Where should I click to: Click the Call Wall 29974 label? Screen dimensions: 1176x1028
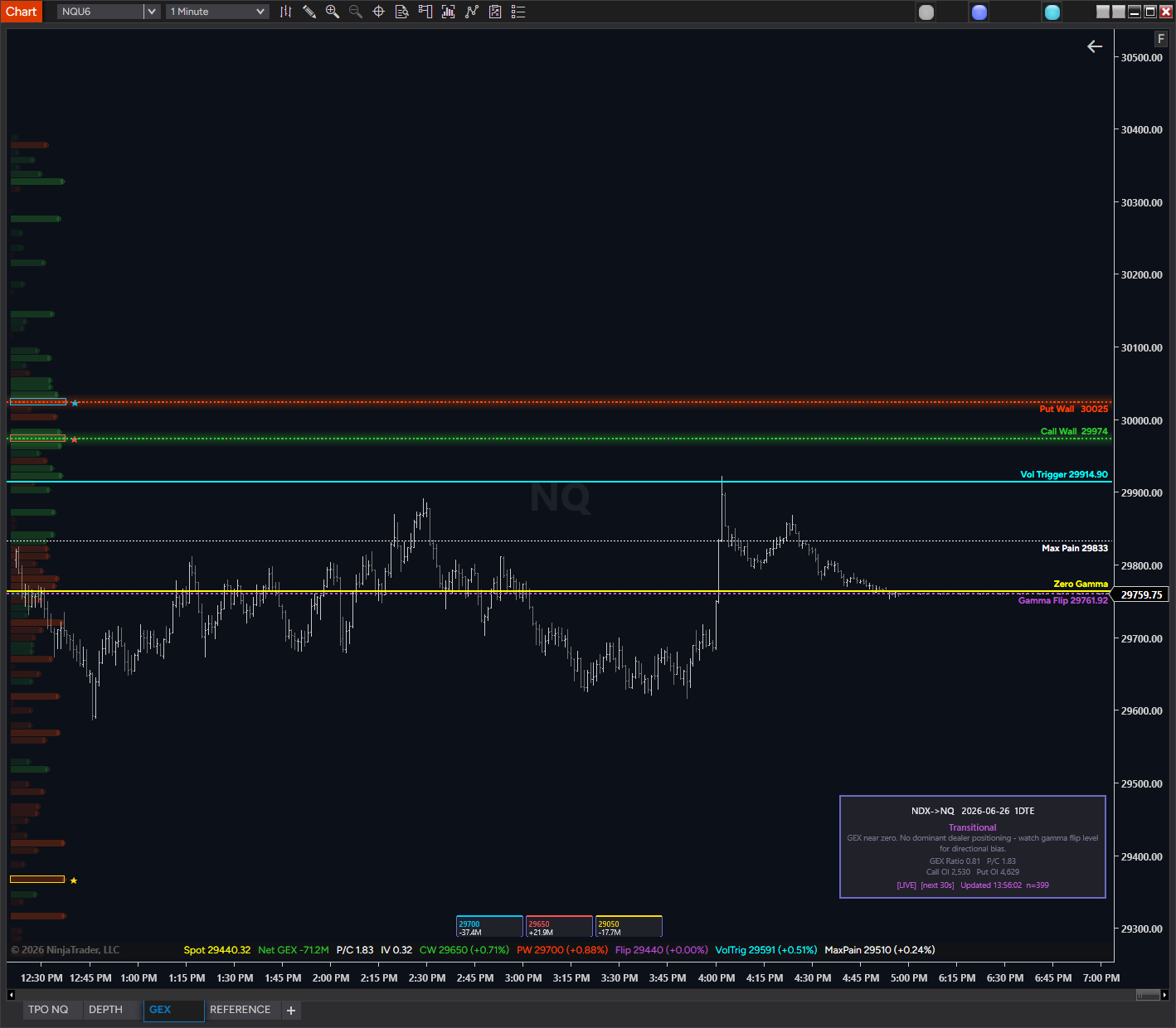(x=1074, y=431)
